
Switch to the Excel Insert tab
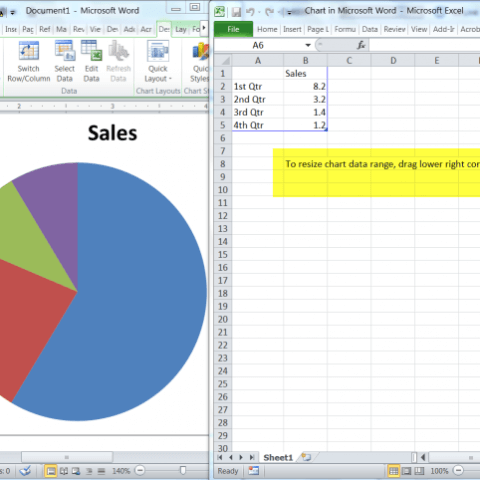(x=292, y=29)
